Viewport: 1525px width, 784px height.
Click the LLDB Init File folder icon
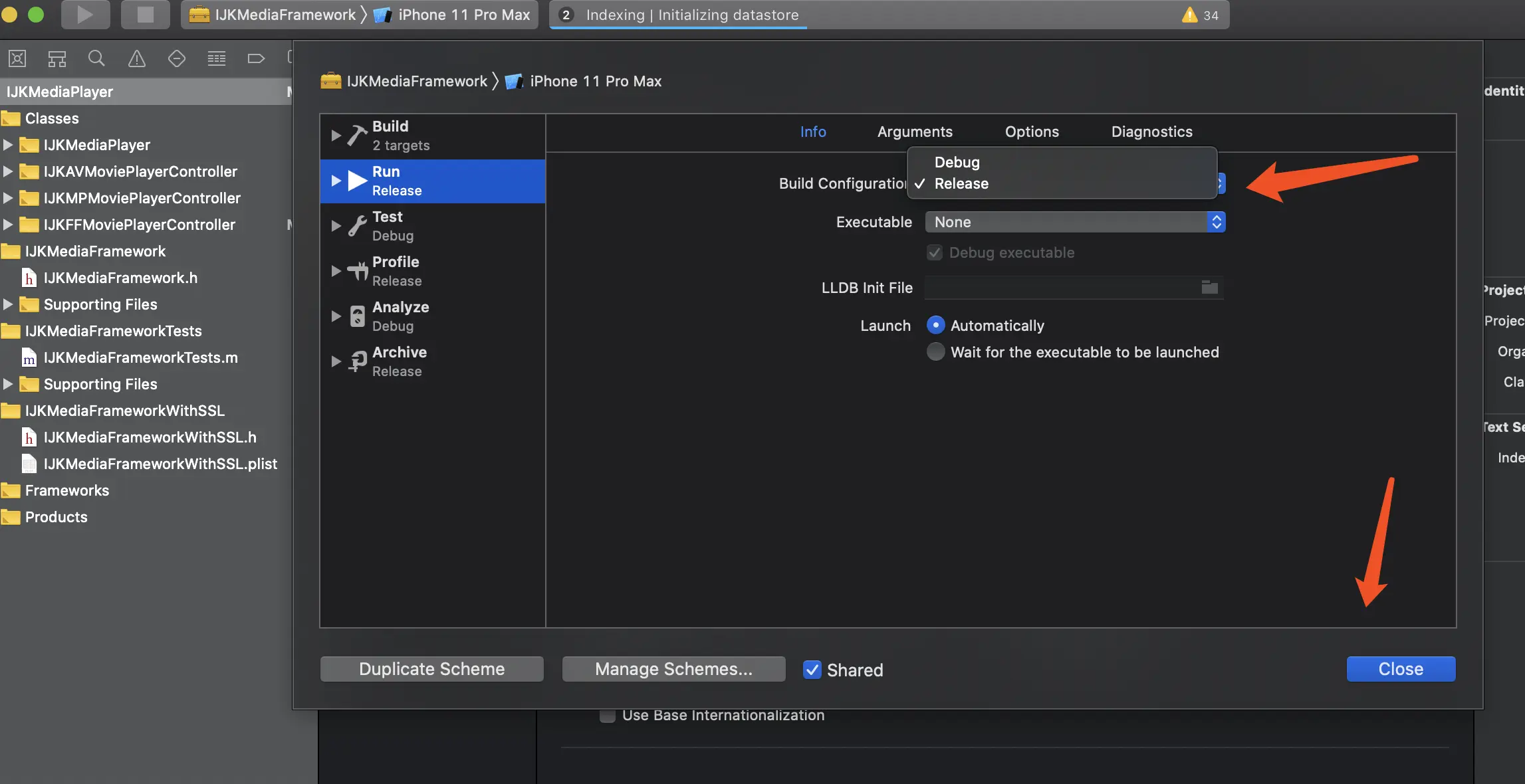[x=1209, y=288]
